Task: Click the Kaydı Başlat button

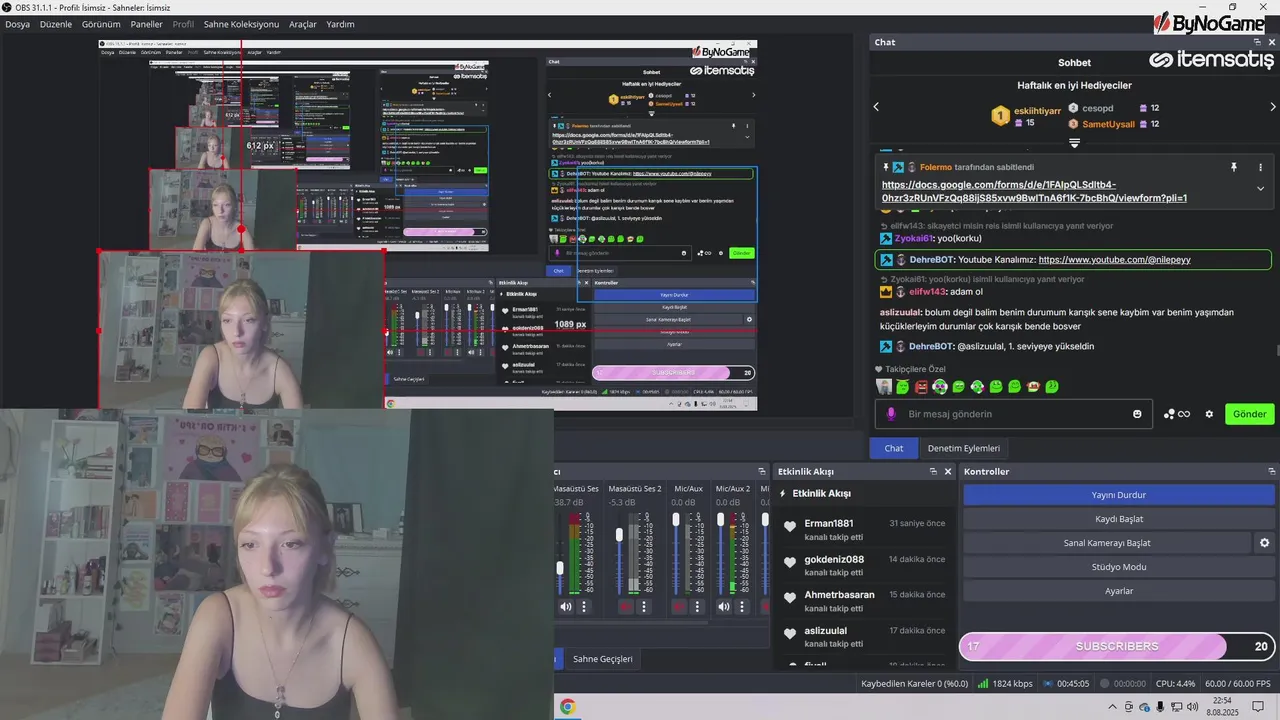Action: pos(1118,519)
